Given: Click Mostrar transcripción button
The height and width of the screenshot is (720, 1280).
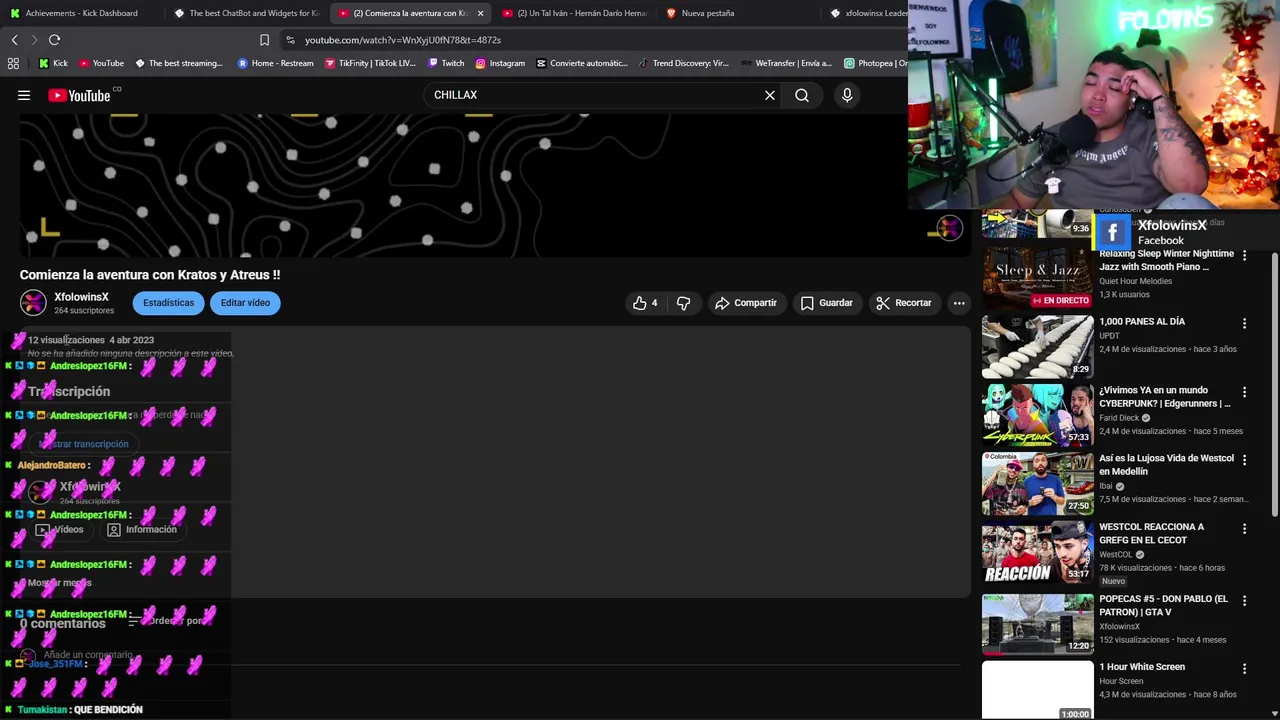Looking at the screenshot, I should 84,444.
